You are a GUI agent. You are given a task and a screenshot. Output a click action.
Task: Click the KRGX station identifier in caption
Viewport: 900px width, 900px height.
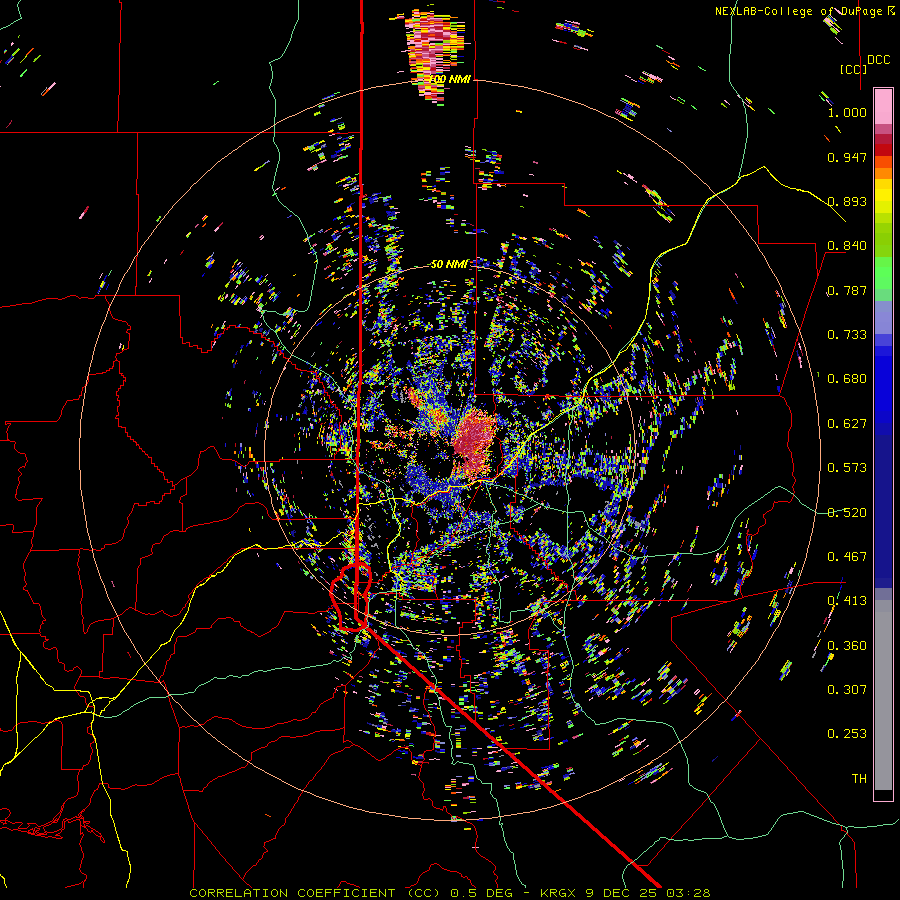point(560,893)
